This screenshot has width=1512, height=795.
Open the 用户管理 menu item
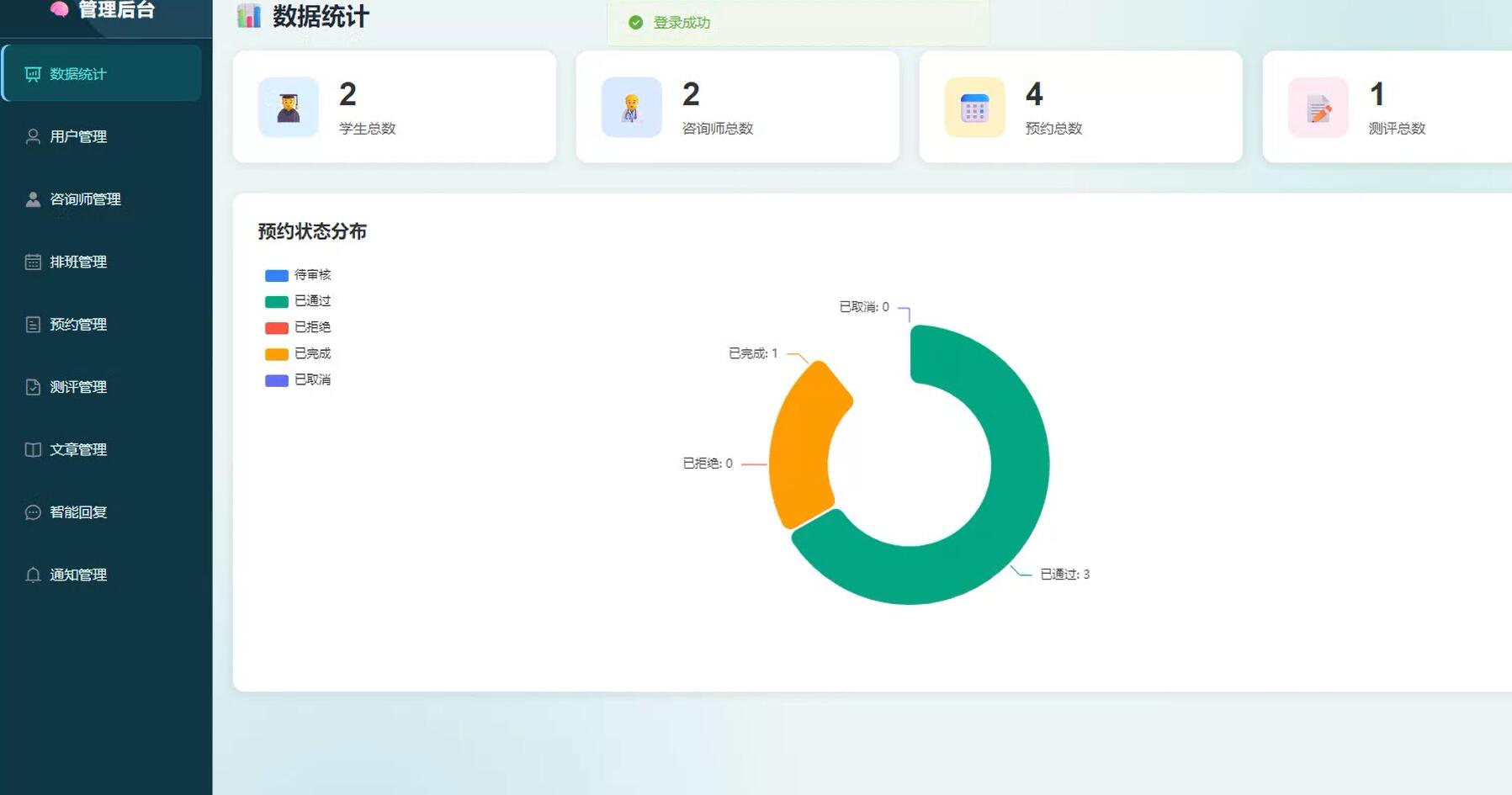(102, 136)
